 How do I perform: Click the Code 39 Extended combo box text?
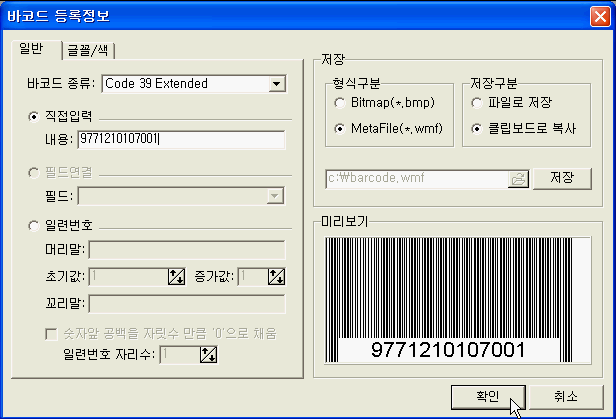(156, 84)
